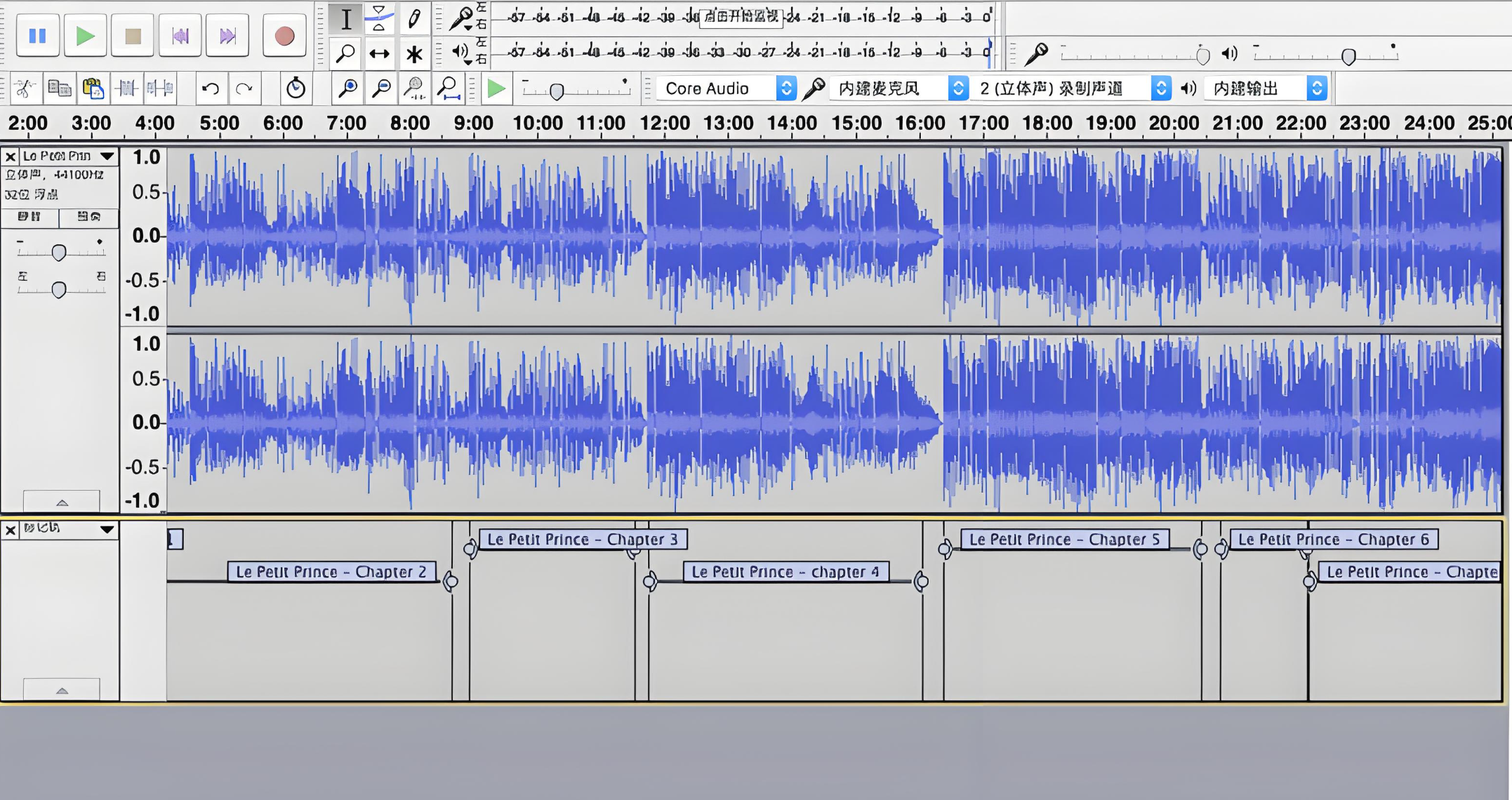Click the Undo arrow icon

[x=210, y=88]
